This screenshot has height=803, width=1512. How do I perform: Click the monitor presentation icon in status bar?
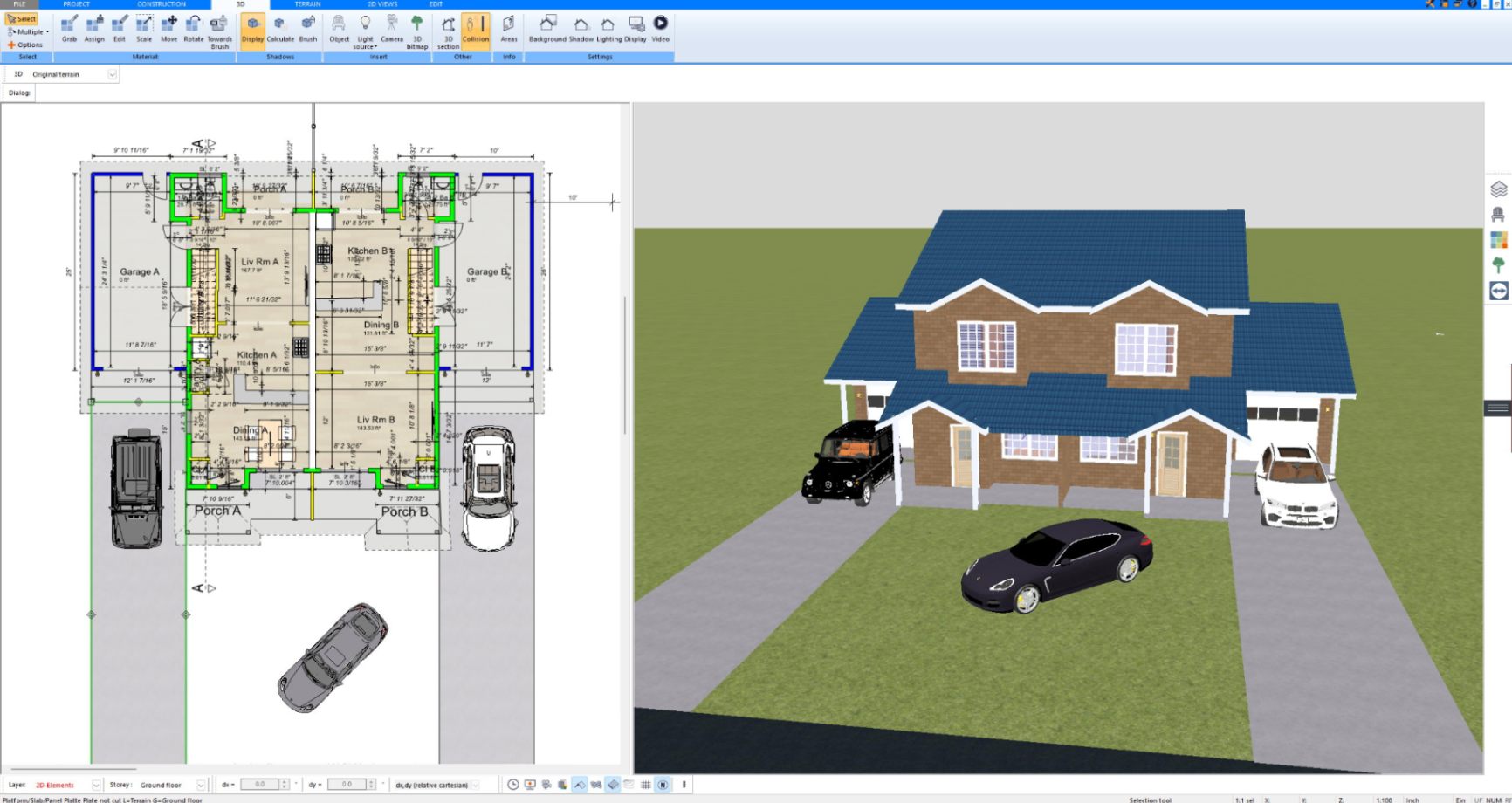(x=530, y=785)
